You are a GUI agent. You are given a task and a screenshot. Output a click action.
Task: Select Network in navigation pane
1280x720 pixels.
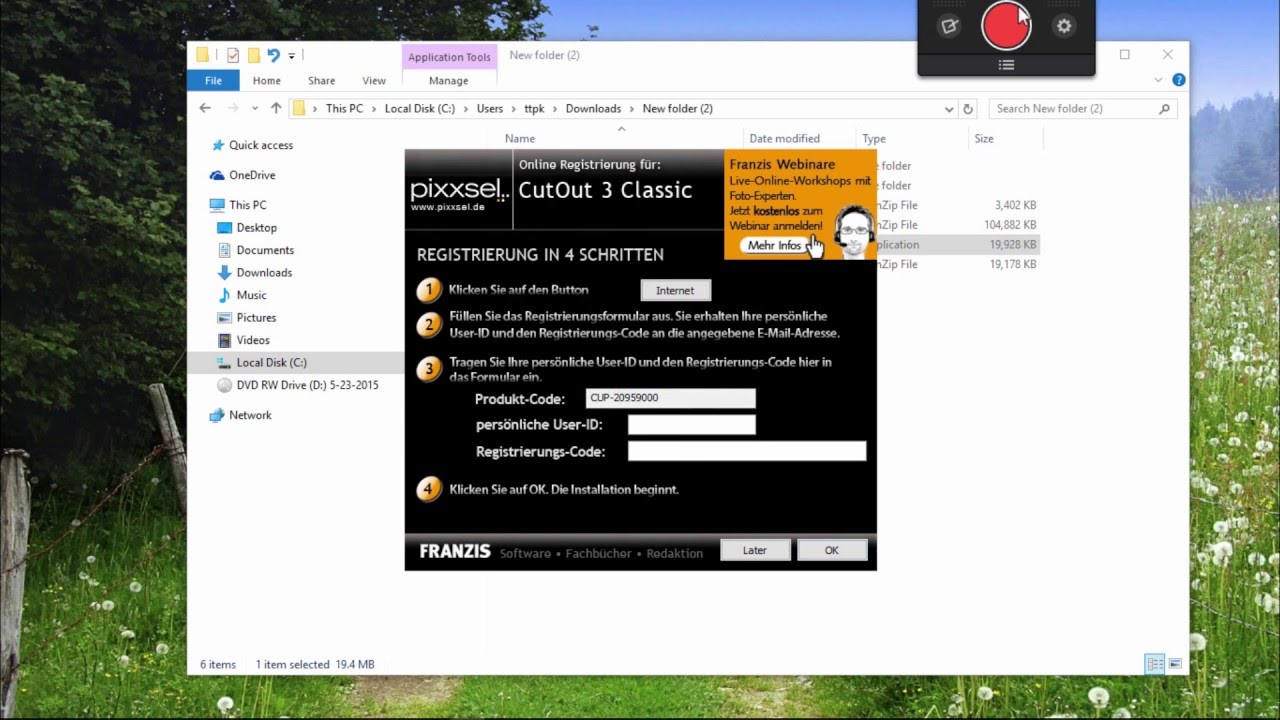tap(250, 415)
